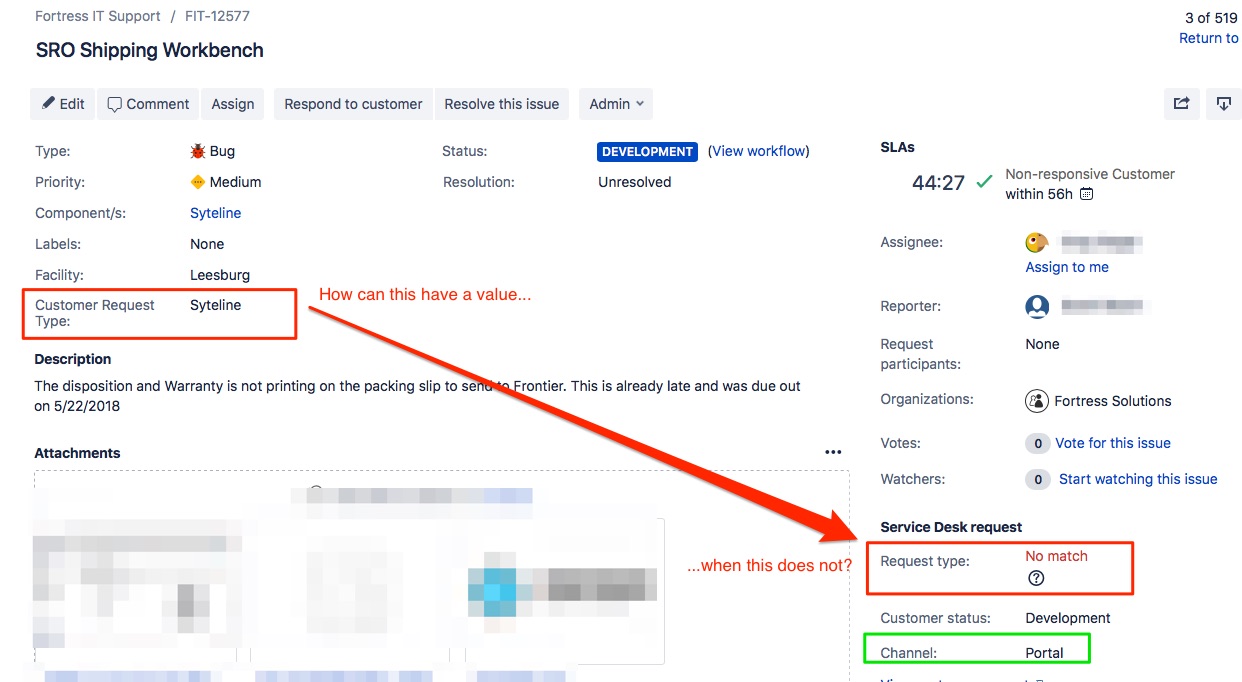The height and width of the screenshot is (682, 1242).
Task: Click the SLA calendar icon
Action: [1087, 194]
